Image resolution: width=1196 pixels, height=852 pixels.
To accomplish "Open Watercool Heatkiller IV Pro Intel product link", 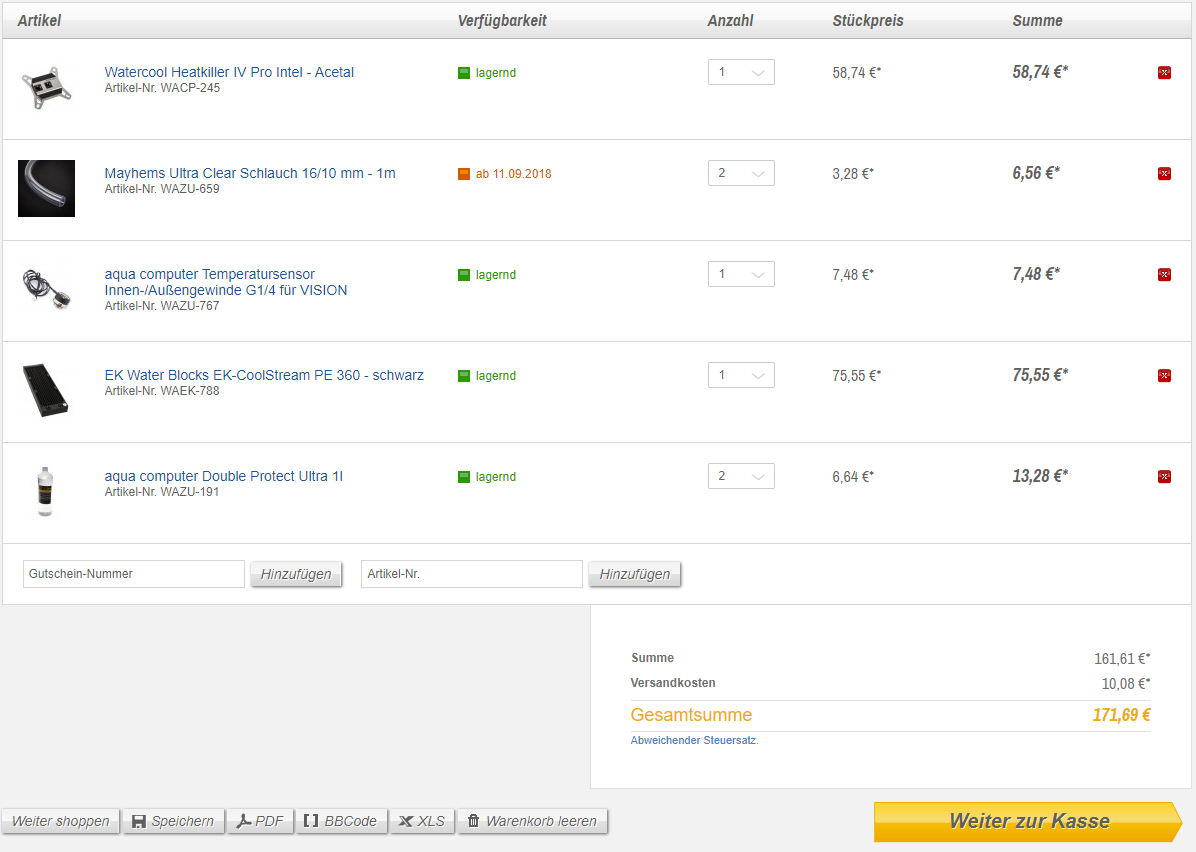I will (229, 72).
